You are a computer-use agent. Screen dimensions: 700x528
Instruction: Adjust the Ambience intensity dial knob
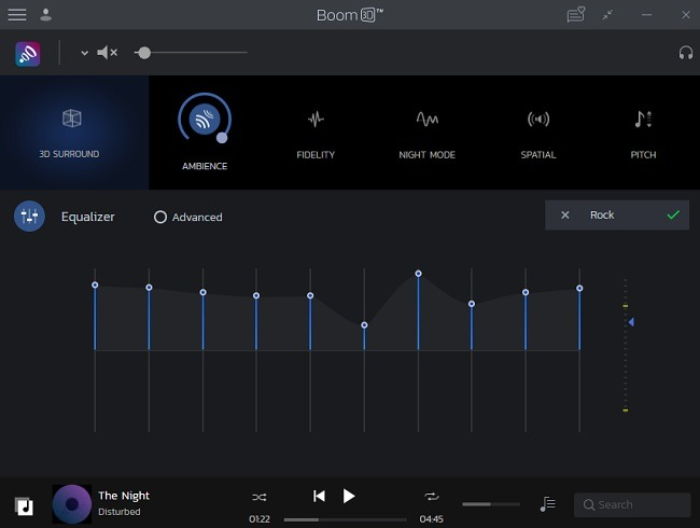[x=221, y=138]
